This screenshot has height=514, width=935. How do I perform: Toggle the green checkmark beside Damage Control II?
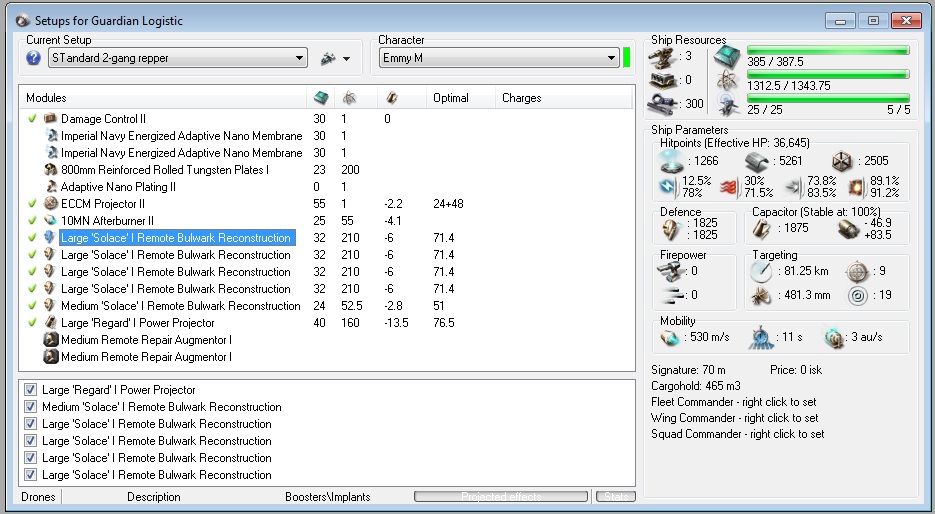tap(33, 119)
